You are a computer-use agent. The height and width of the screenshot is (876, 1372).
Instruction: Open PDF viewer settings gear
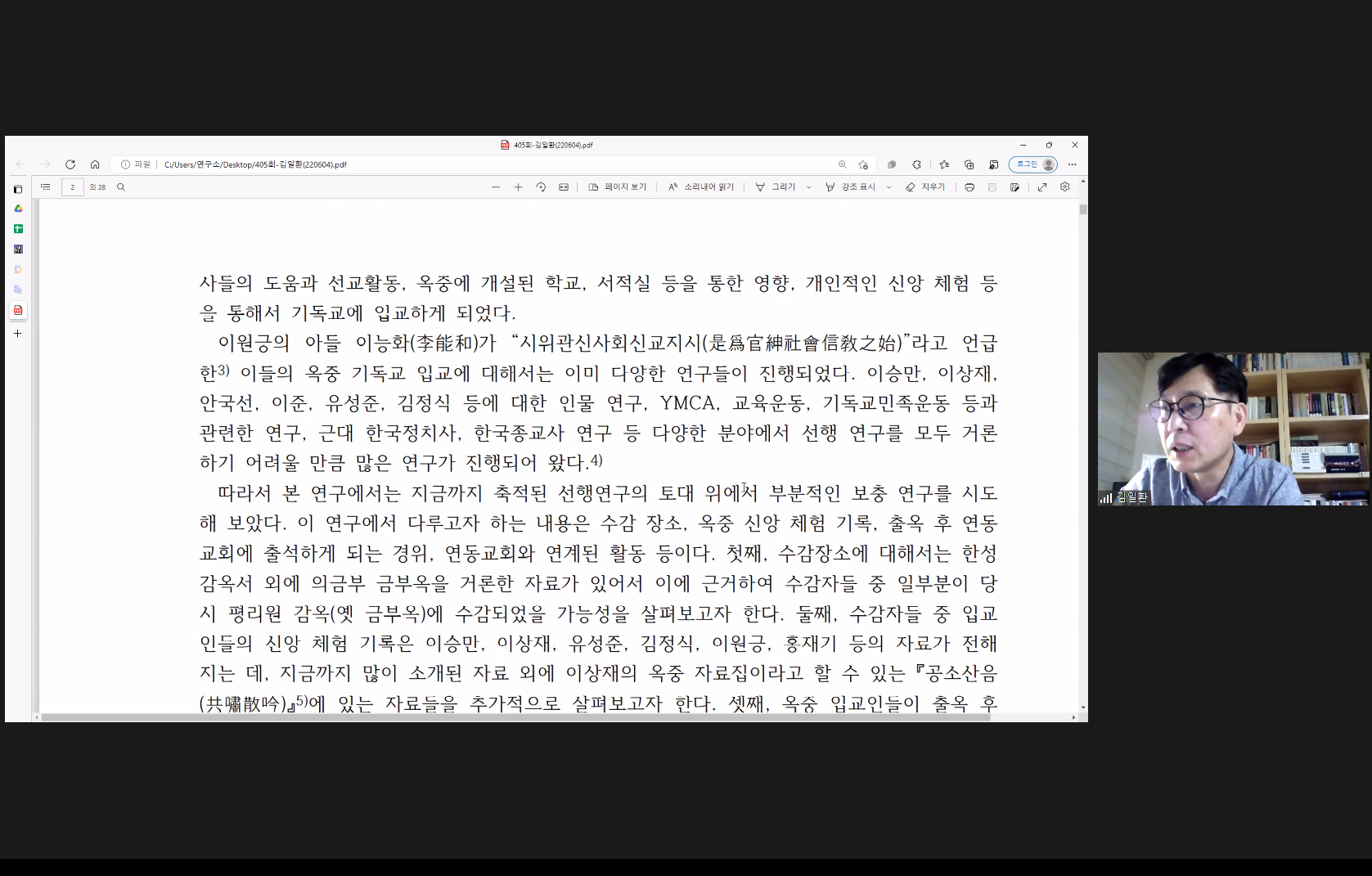point(1065,187)
